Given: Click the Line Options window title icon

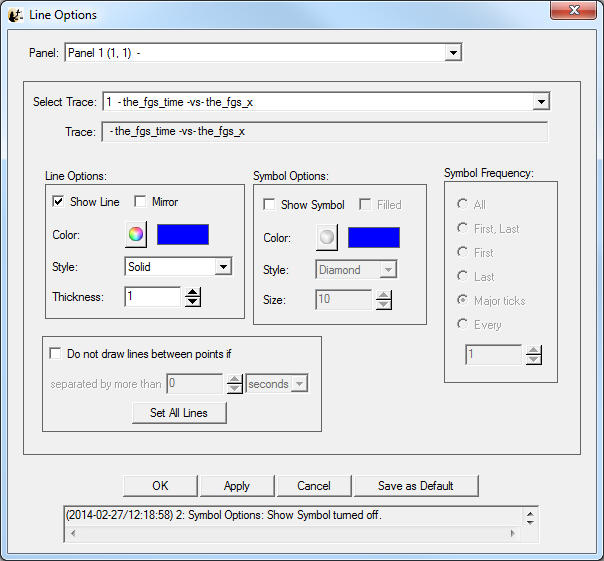Looking at the screenshot, I should 15,14.
